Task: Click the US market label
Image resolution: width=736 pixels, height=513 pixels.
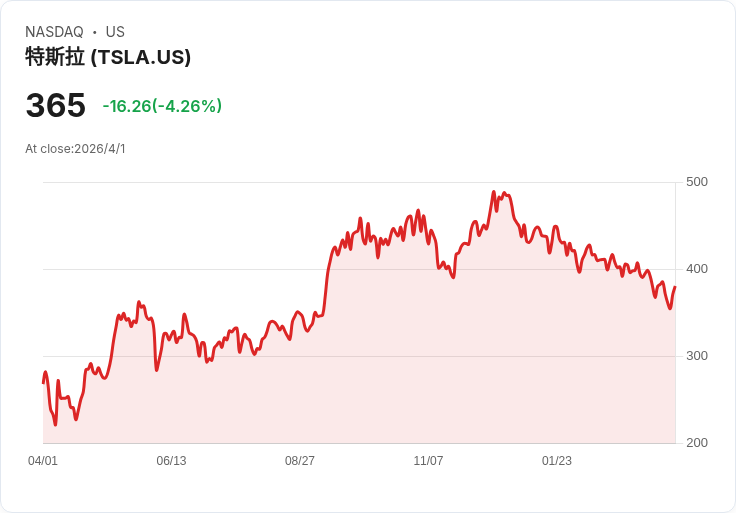Action: [115, 32]
